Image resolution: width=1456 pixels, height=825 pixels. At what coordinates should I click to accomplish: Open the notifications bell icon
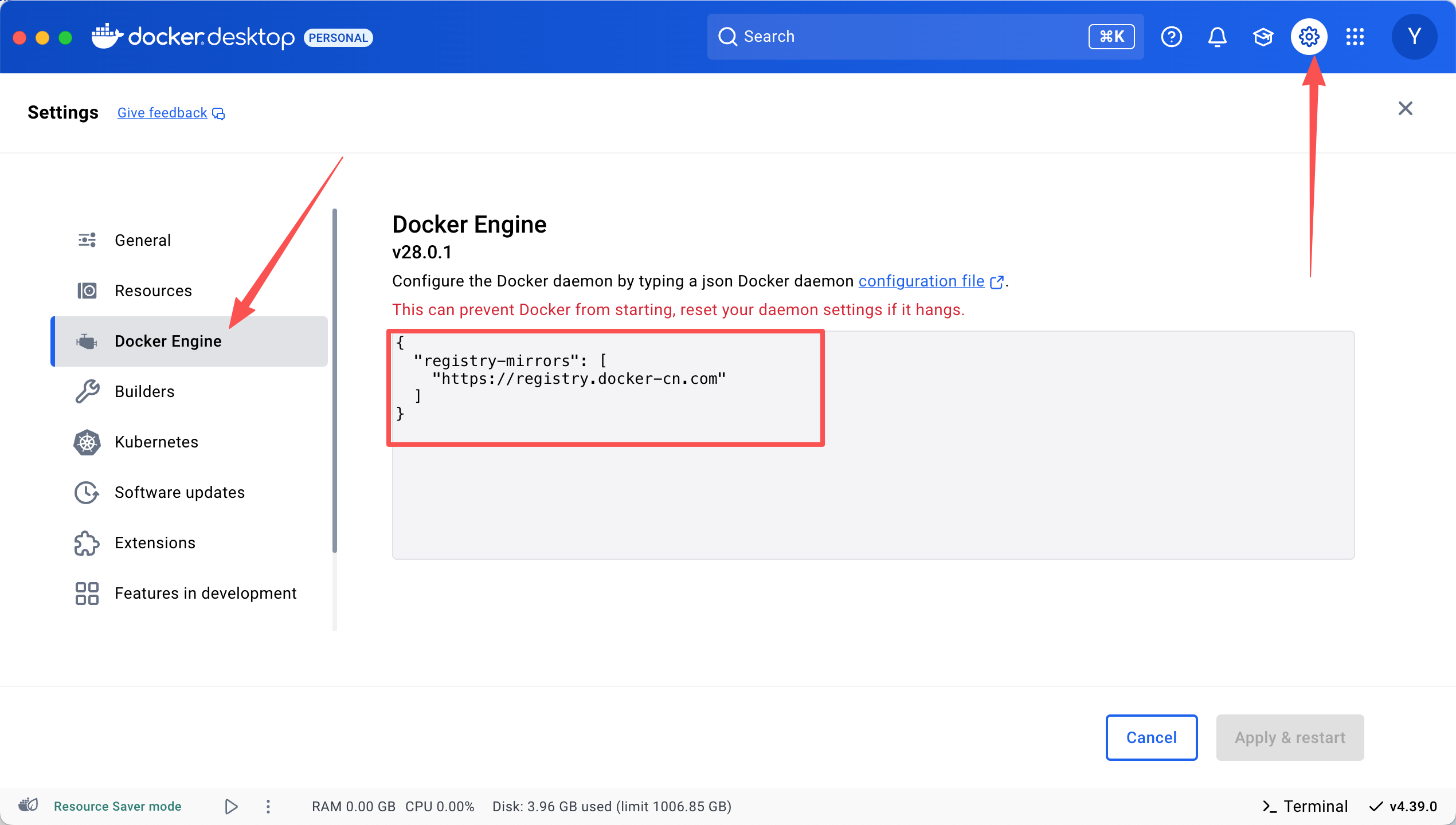pos(1217,37)
